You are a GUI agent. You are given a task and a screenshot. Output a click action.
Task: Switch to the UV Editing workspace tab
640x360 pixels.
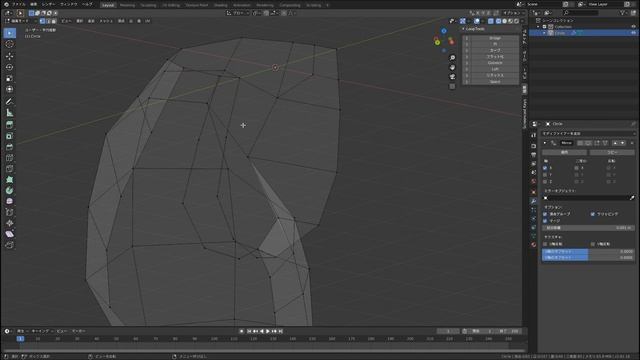tap(171, 5)
